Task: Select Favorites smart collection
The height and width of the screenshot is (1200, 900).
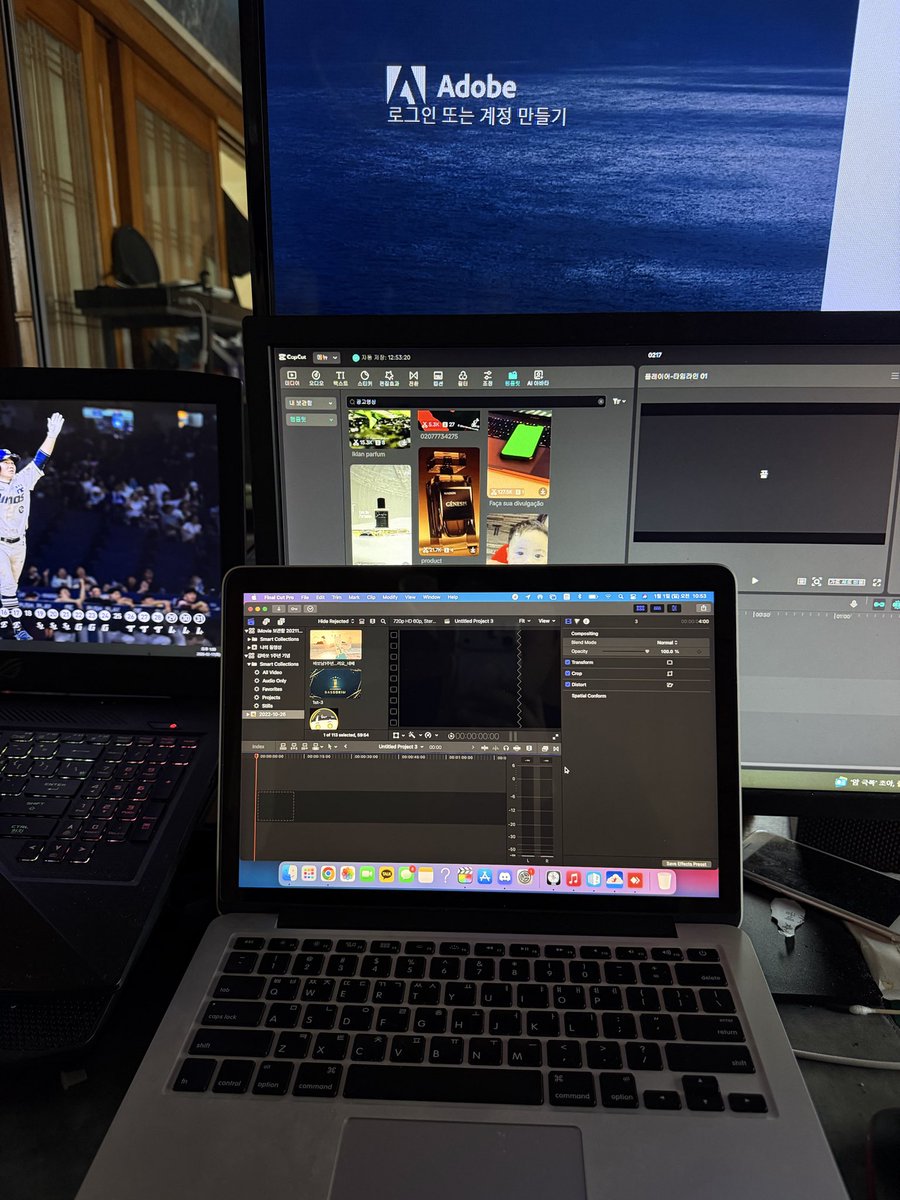Action: coord(272,689)
